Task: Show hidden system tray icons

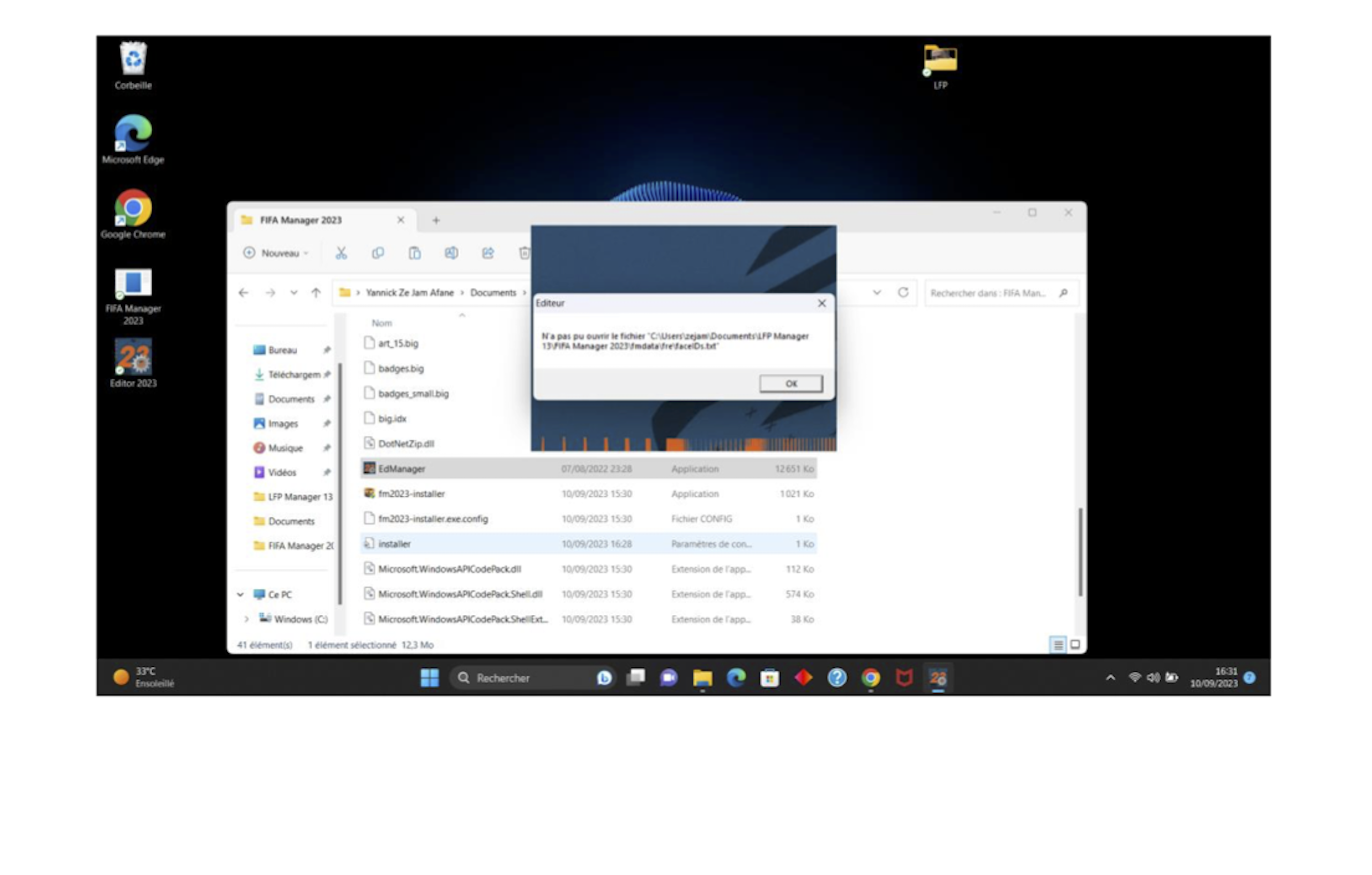Action: [1110, 678]
